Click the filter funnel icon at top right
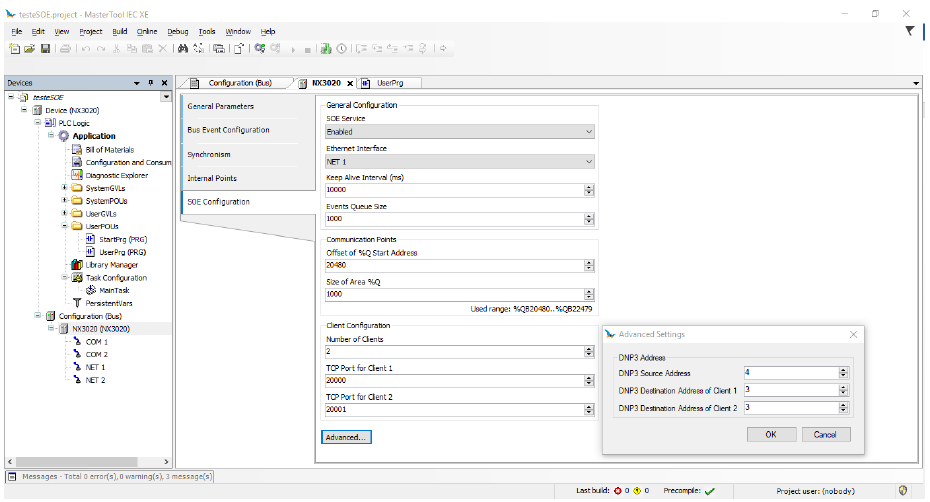This screenshot has width=930, height=502. [x=909, y=31]
